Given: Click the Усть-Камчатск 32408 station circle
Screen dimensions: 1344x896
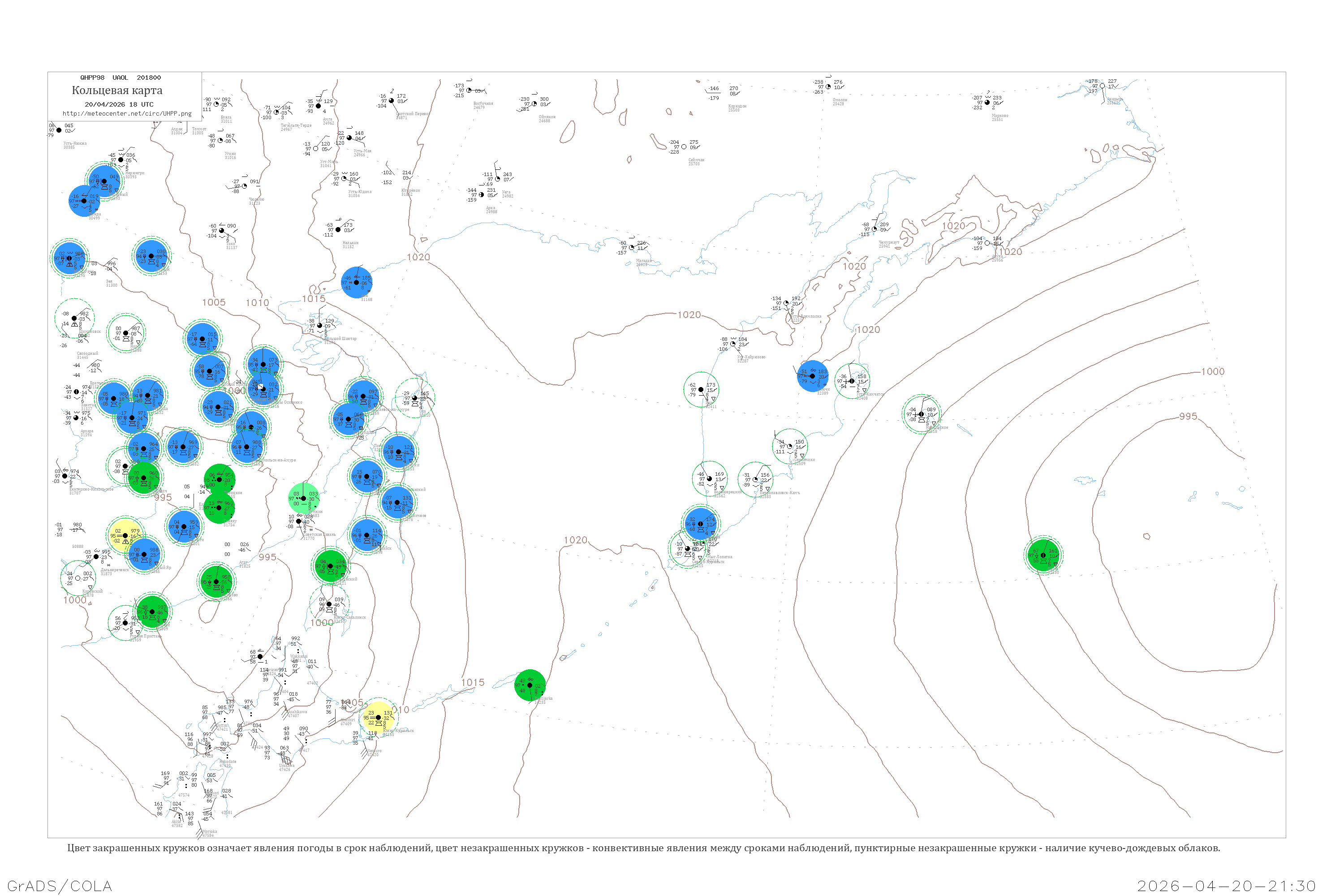Looking at the screenshot, I should [852, 381].
